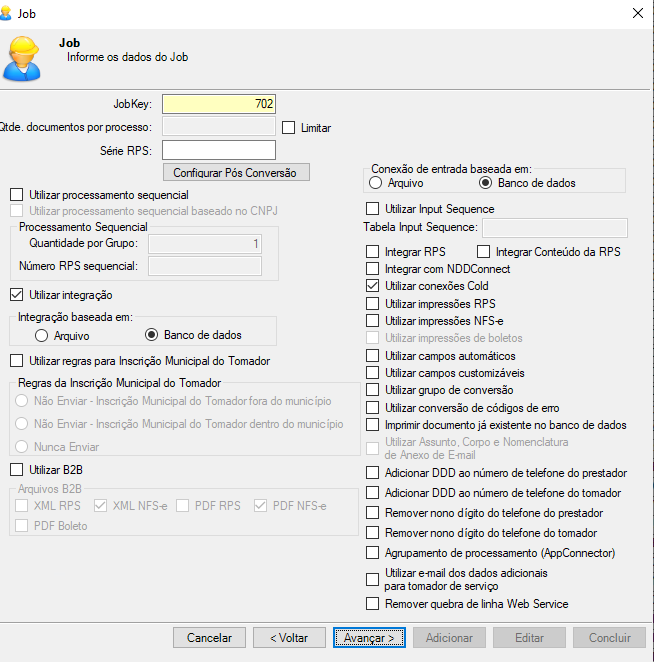Tick Agrupamento de processamento (AppConnector)

tap(373, 552)
